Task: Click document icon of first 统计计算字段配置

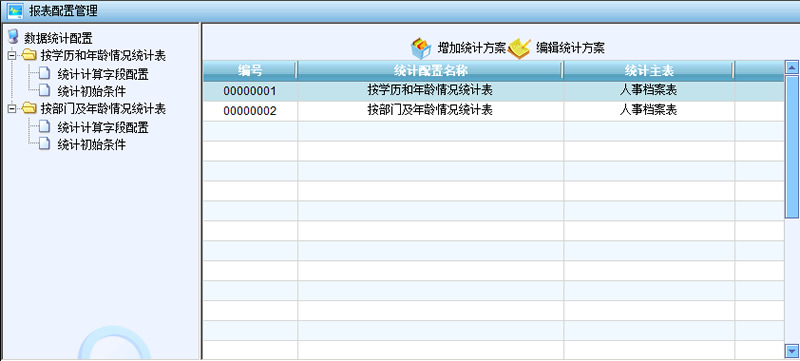Action: [x=45, y=73]
